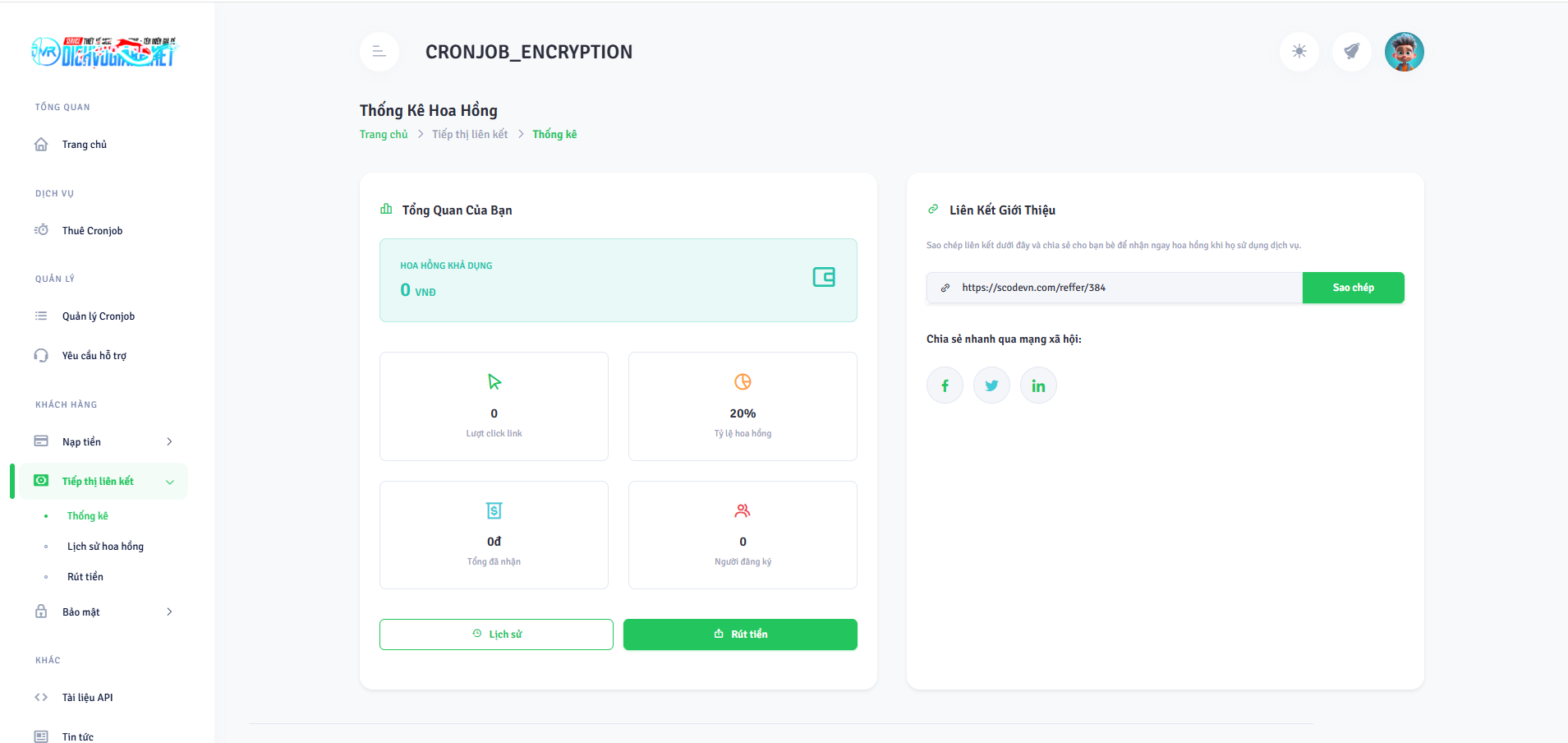Click the DichVuGiaRe logo in sidebar
Image resolution: width=1568 pixels, height=743 pixels.
coord(103,52)
